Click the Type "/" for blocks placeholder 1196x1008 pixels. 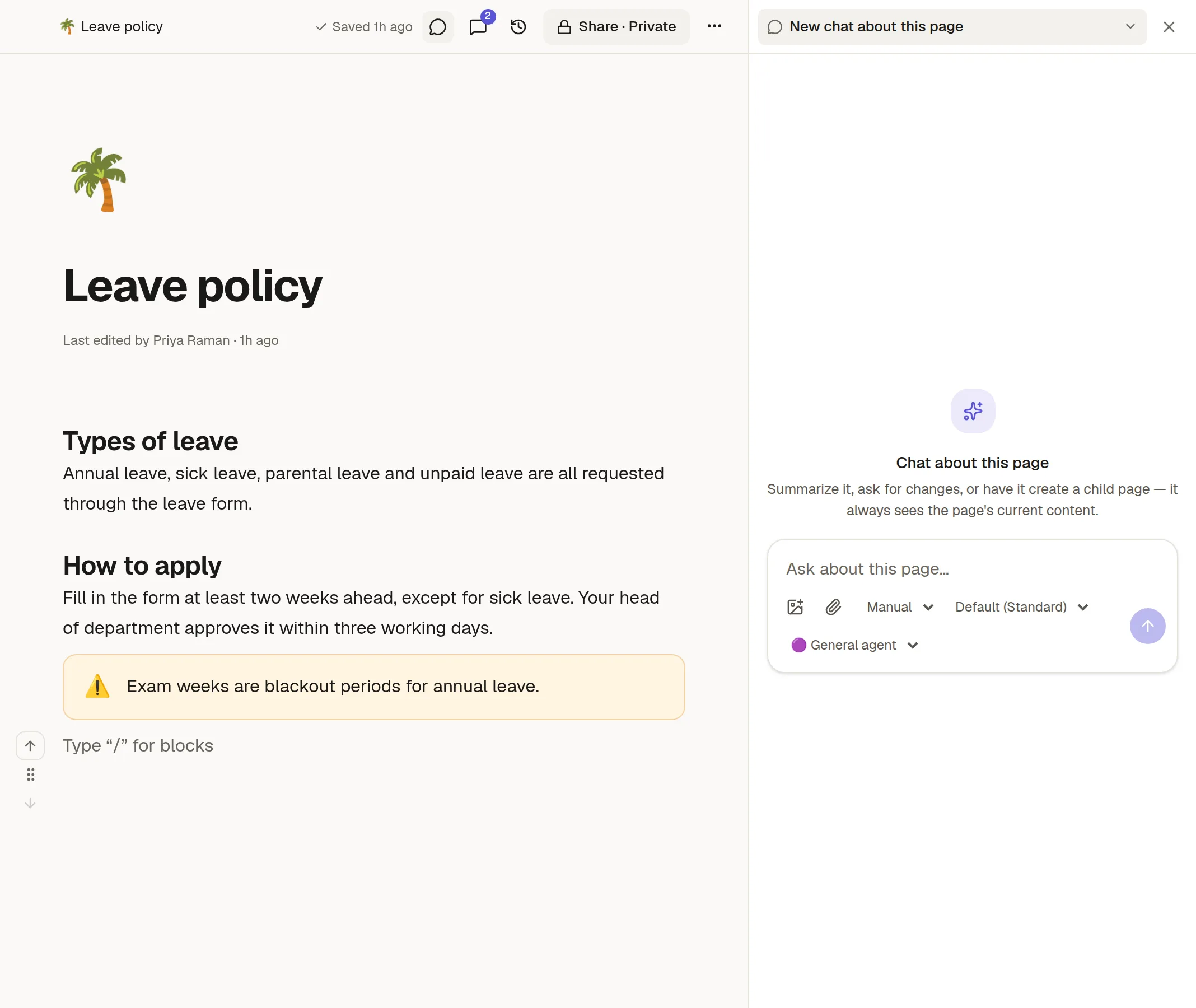[138, 746]
